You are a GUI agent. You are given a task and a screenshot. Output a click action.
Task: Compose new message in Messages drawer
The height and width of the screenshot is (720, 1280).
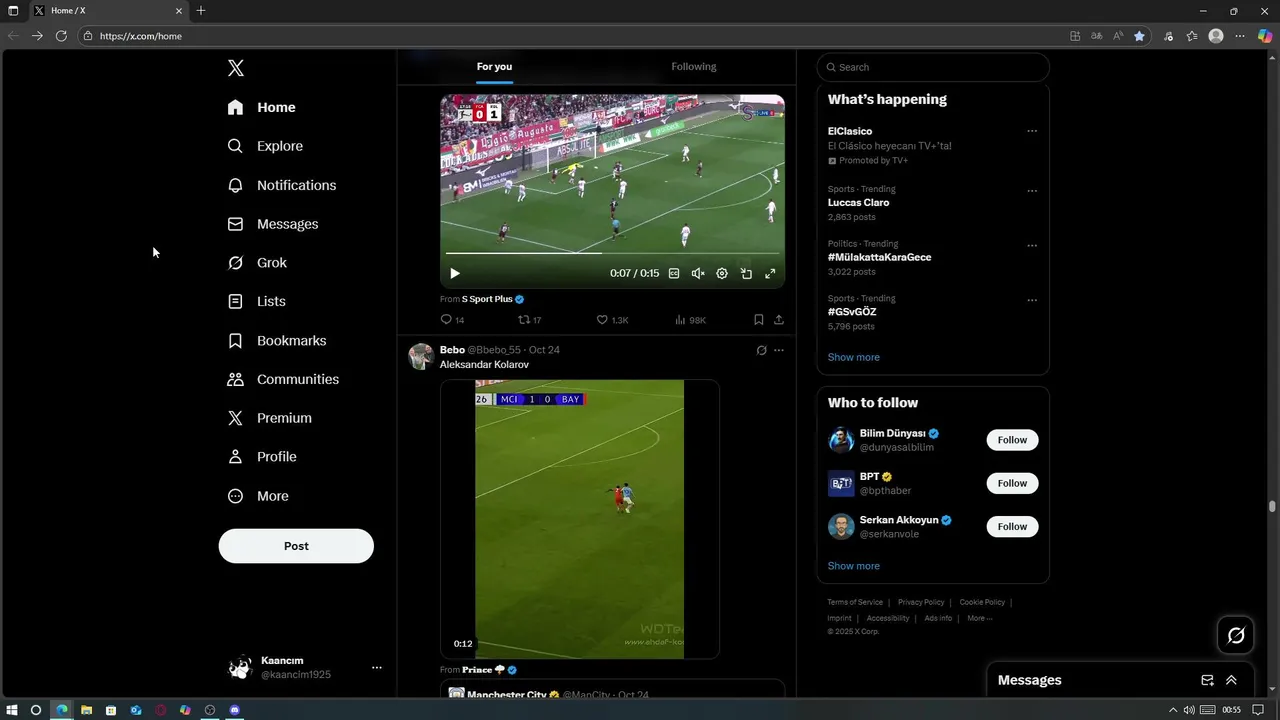(1207, 680)
